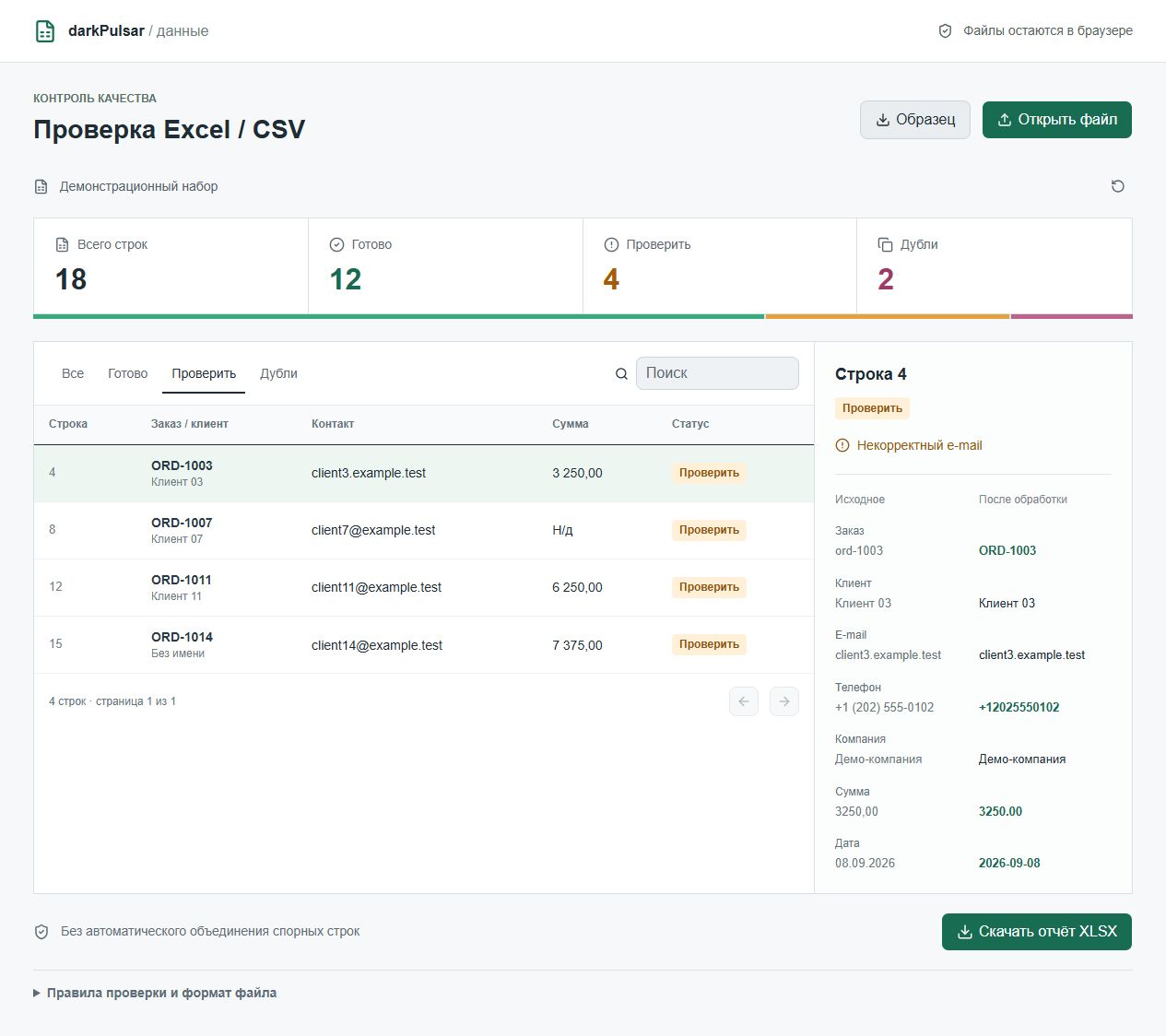Select order ORD-1003 in the table
The width and height of the screenshot is (1166, 1036).
424,473
